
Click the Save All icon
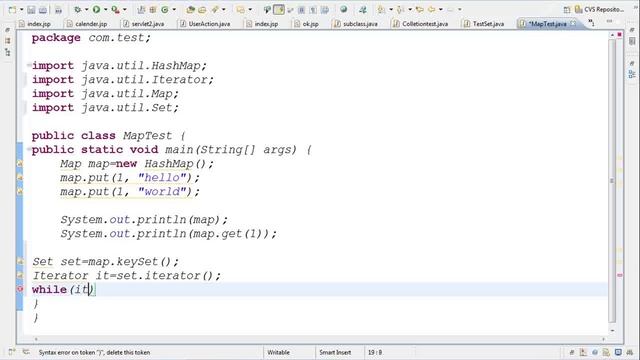click(x=43, y=9)
